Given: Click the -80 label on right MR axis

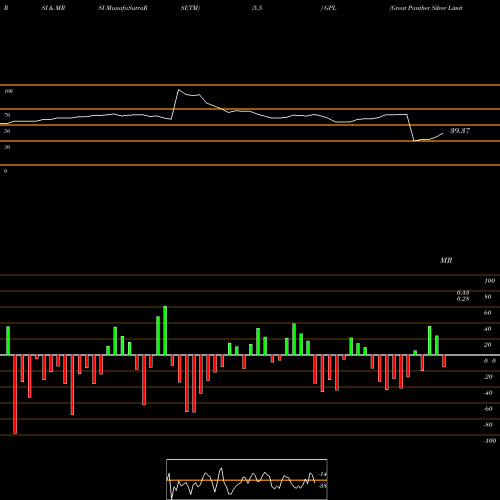Looking at the screenshot, I should click(488, 425).
